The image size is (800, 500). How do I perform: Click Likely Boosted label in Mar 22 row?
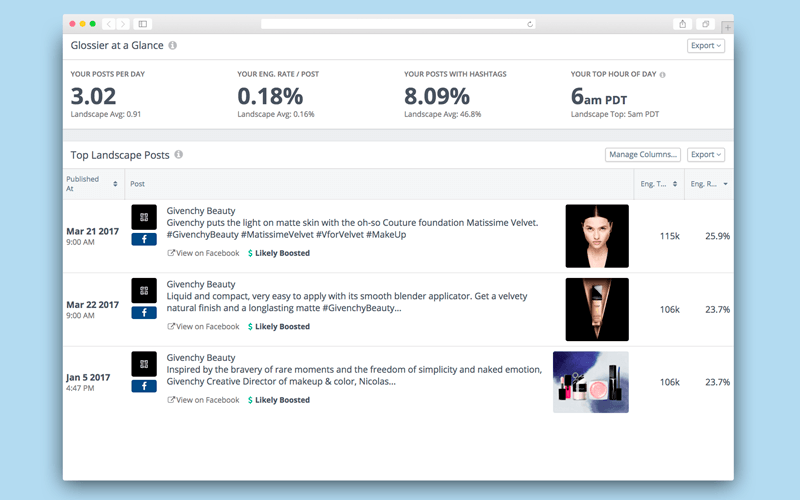[x=279, y=327]
